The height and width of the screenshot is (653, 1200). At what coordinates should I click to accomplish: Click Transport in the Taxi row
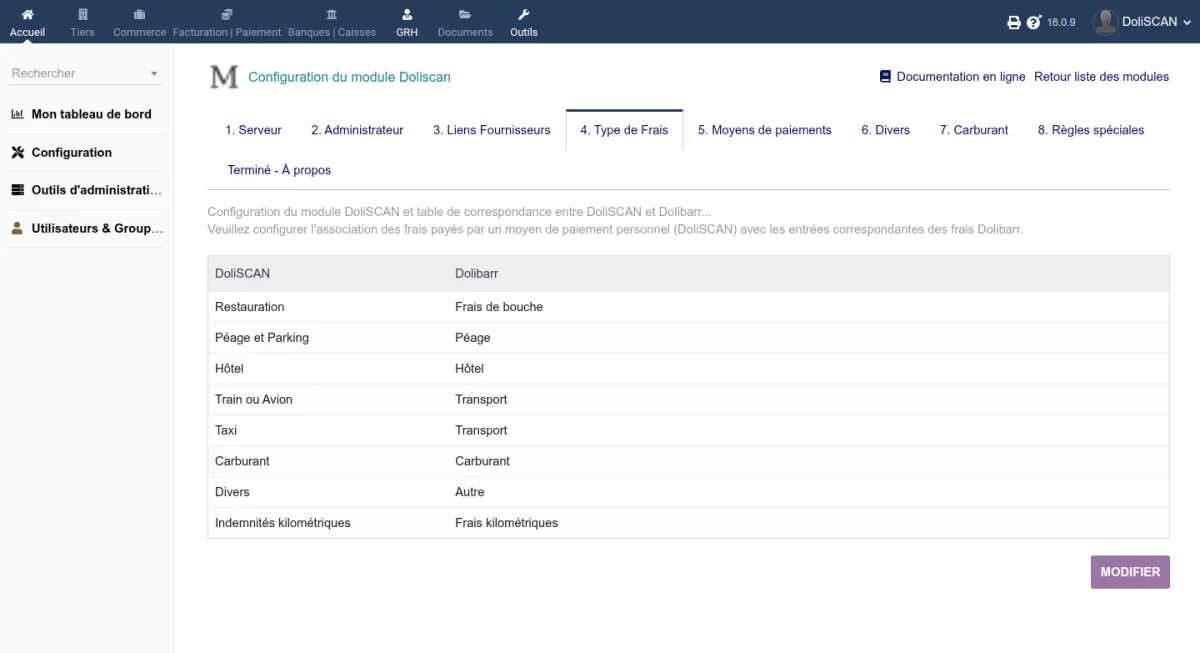click(481, 431)
